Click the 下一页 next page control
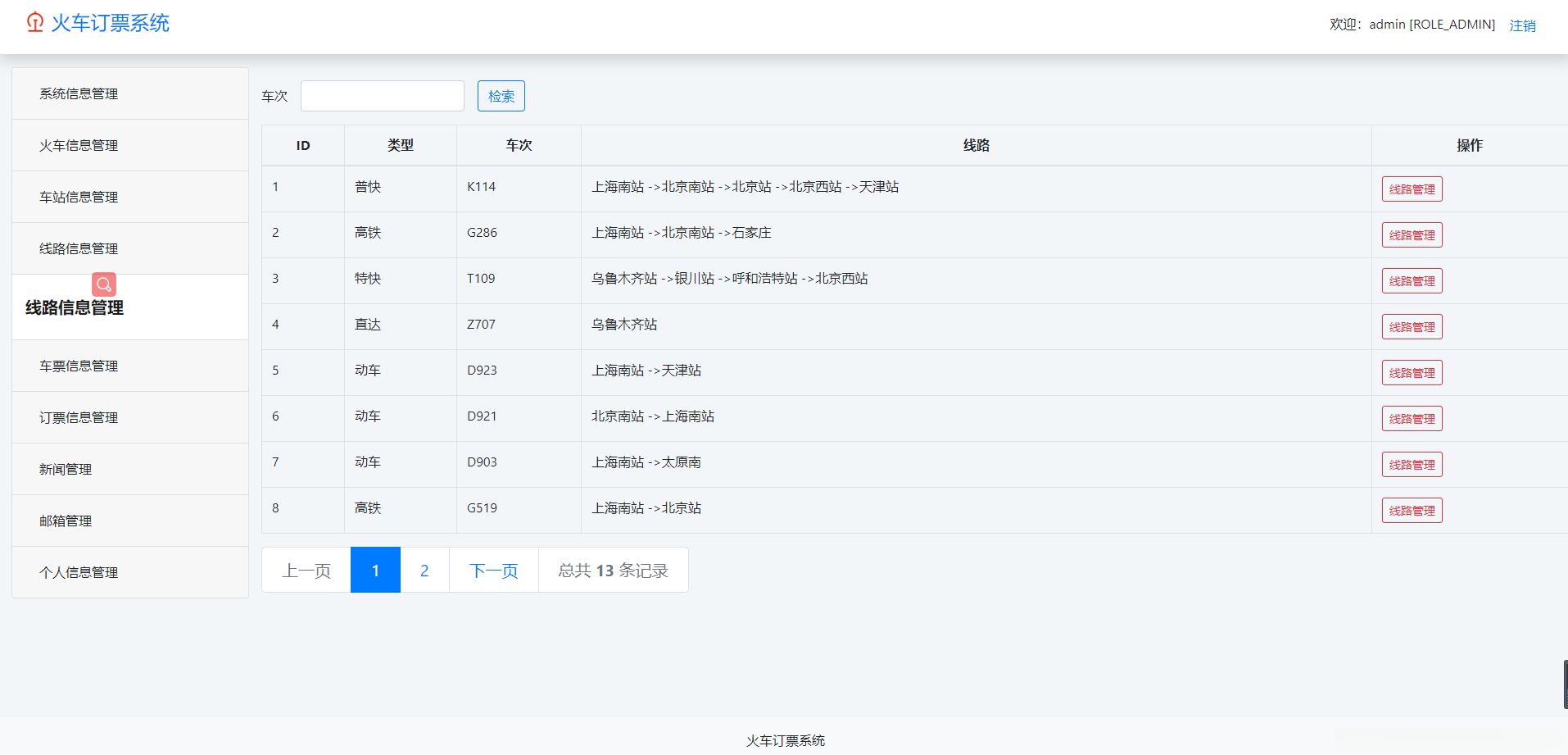This screenshot has width=1568, height=755. click(493, 570)
